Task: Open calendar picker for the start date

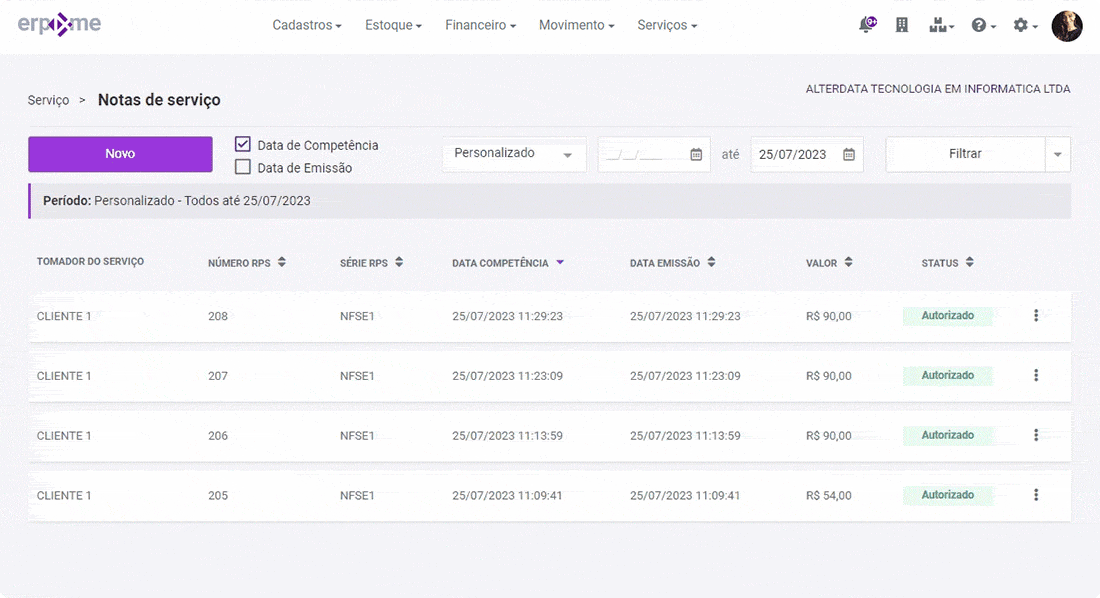Action: coord(696,154)
